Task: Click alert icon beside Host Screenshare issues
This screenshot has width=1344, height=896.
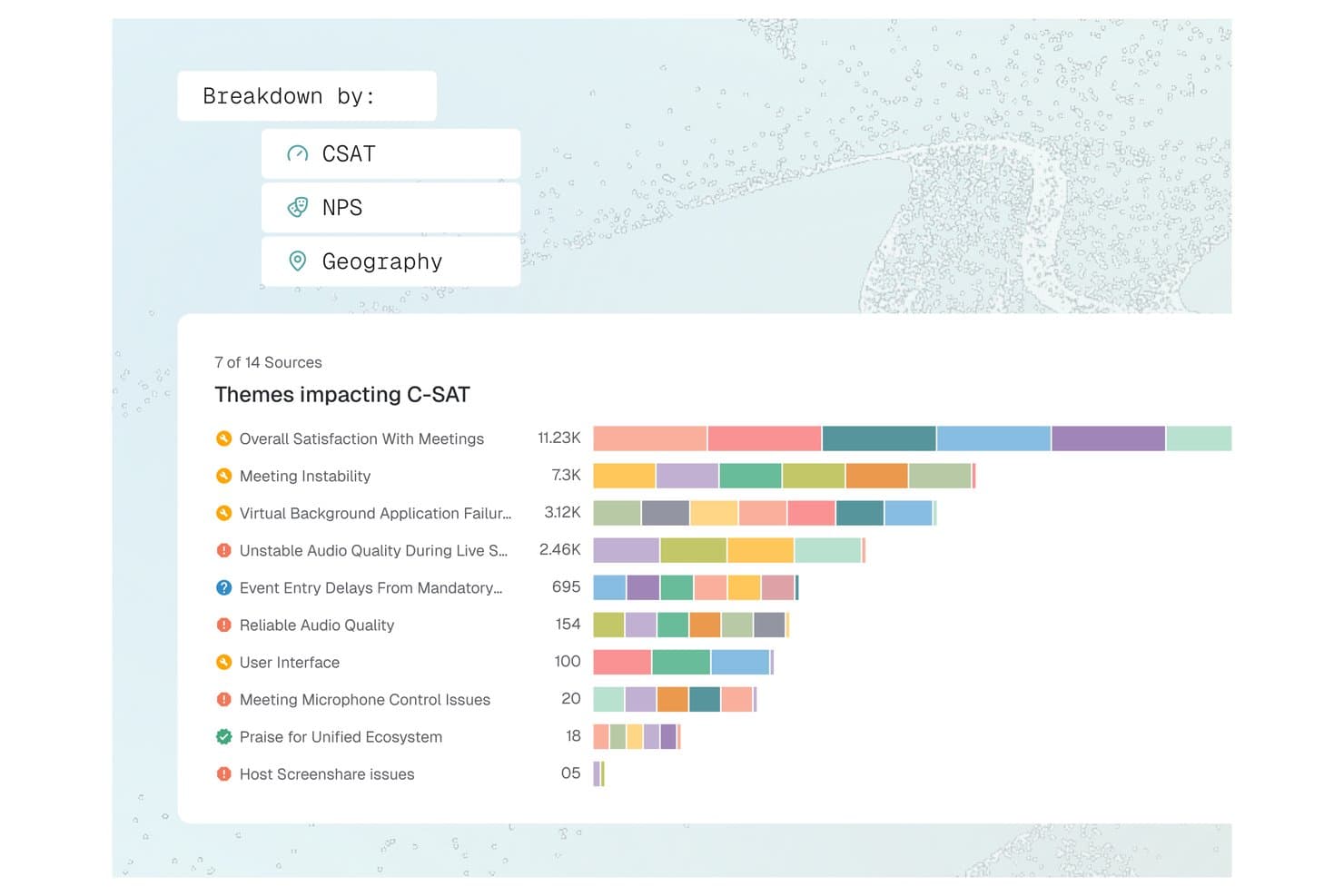Action: coord(223,773)
